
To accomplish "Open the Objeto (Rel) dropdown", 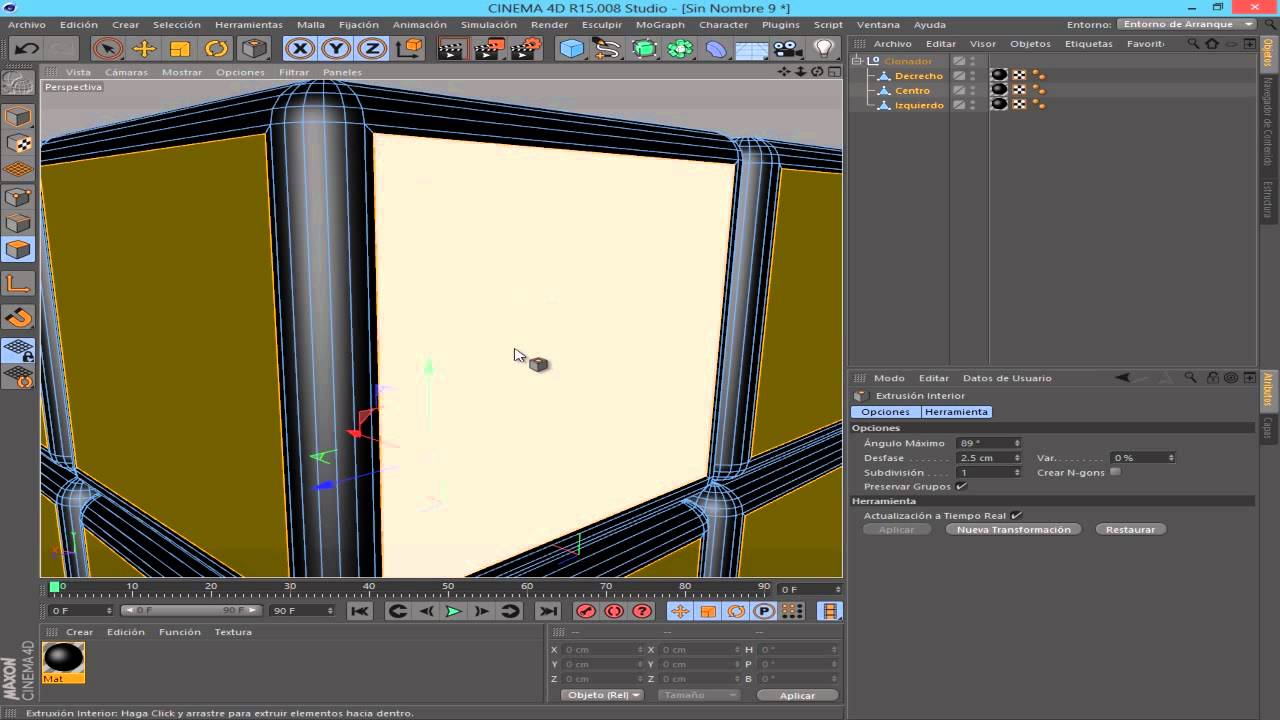I will (x=603, y=695).
